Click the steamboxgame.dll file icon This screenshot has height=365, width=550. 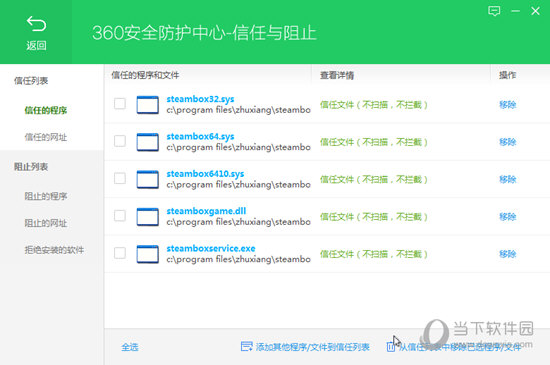coord(147,217)
